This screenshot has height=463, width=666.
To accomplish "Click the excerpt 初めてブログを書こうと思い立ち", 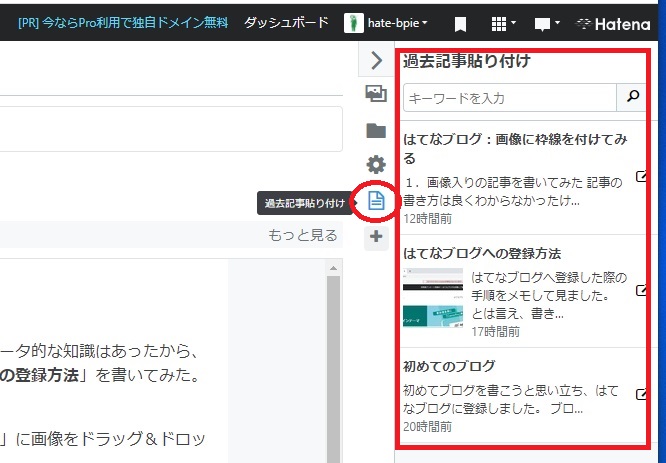I will coord(510,399).
